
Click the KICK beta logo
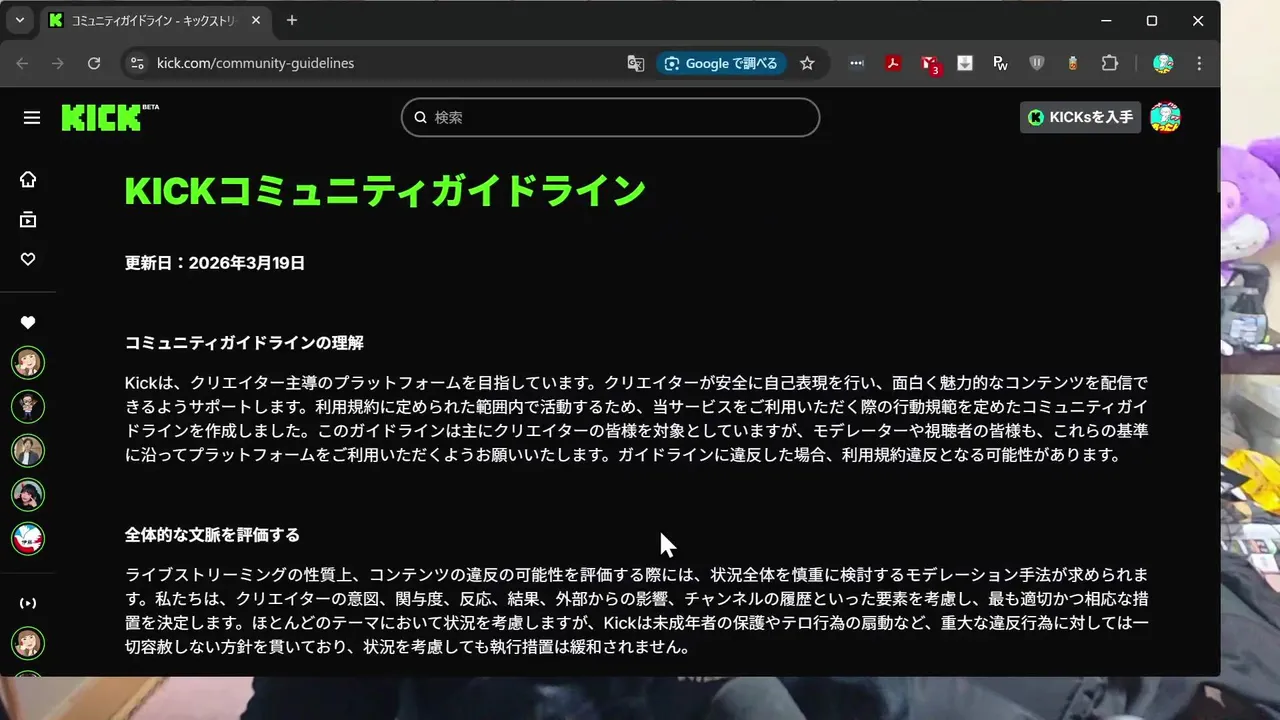click(x=110, y=117)
